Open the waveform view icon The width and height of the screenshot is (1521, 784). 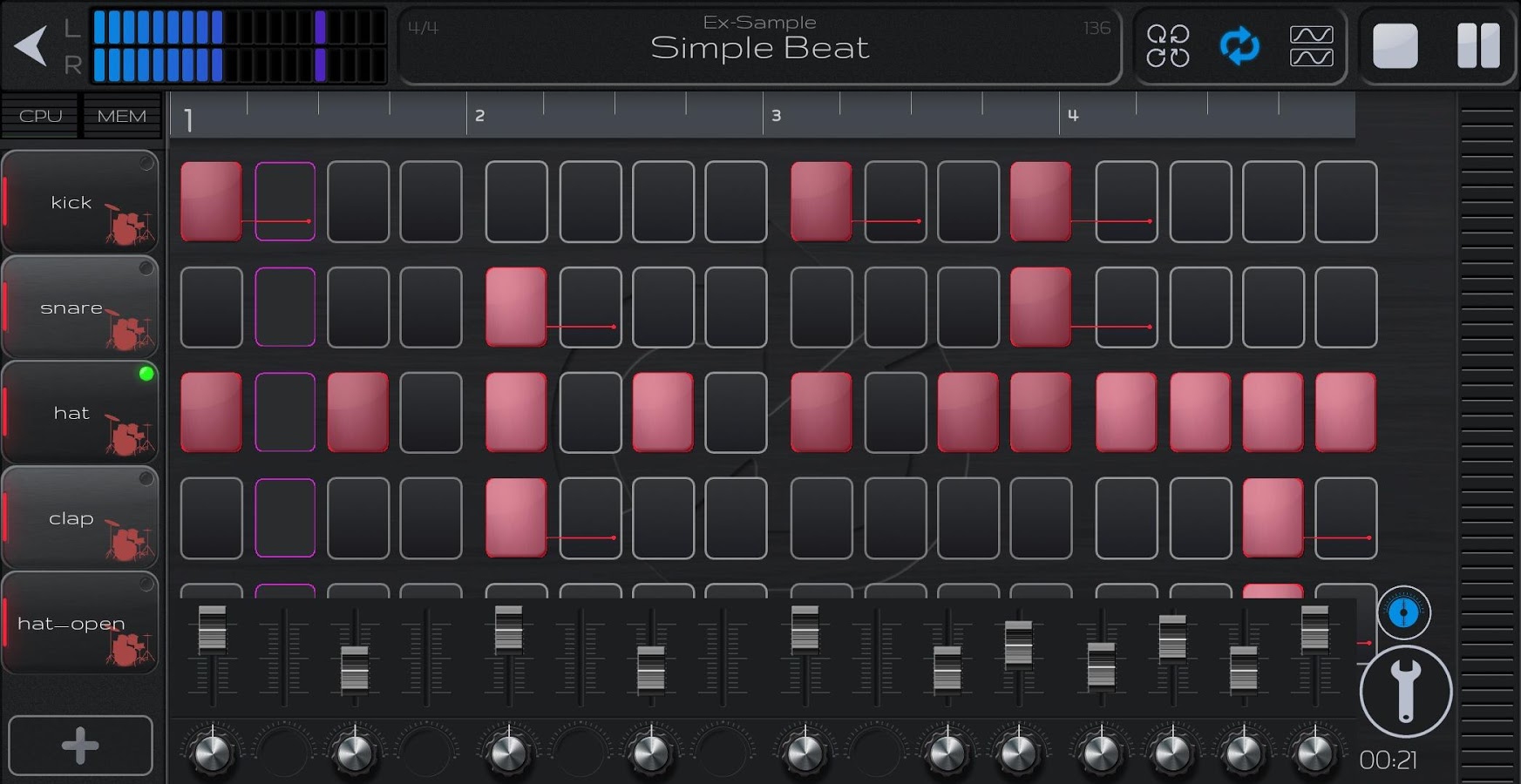(x=1311, y=46)
